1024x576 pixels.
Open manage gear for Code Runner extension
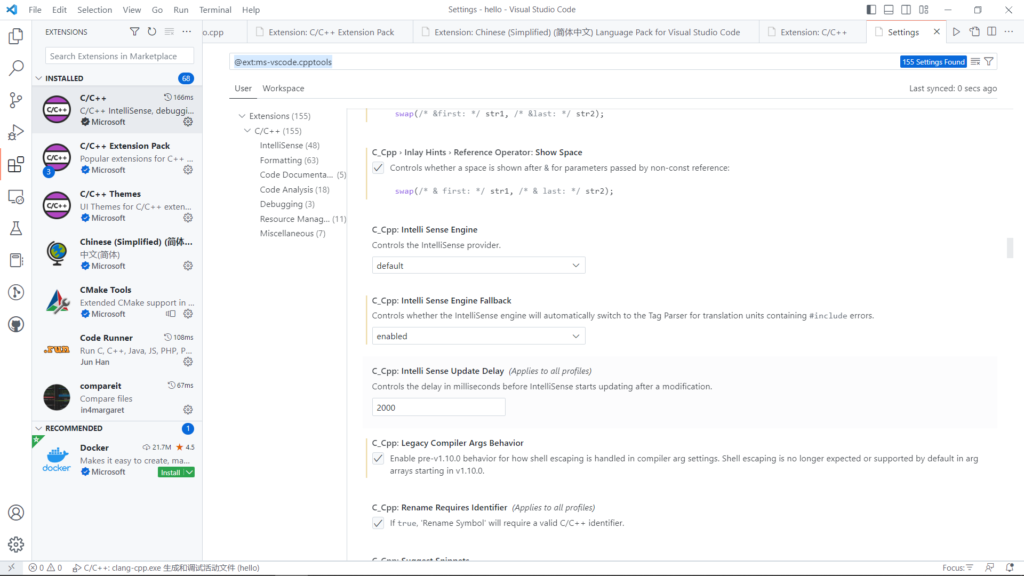[x=188, y=362]
